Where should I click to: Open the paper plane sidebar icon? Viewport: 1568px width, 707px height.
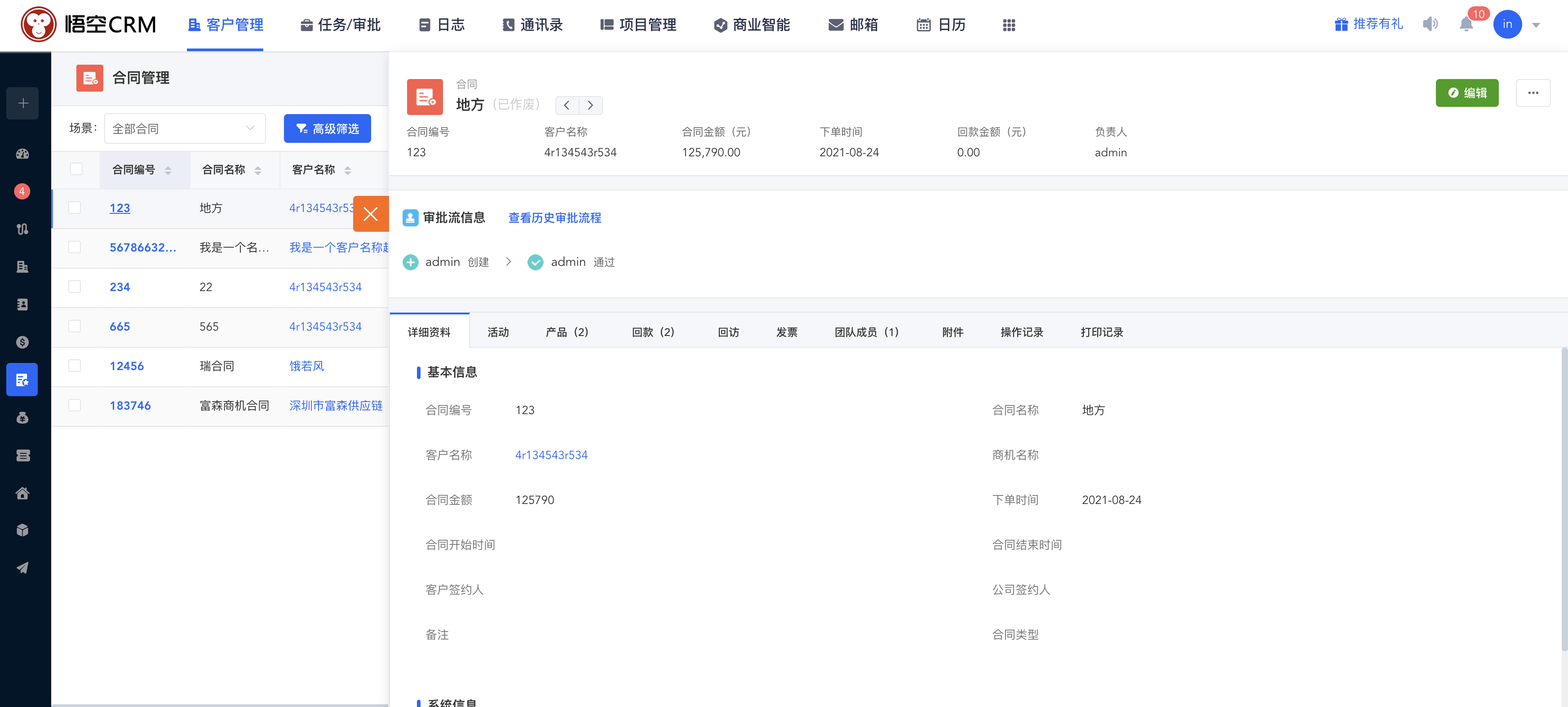(x=22, y=568)
